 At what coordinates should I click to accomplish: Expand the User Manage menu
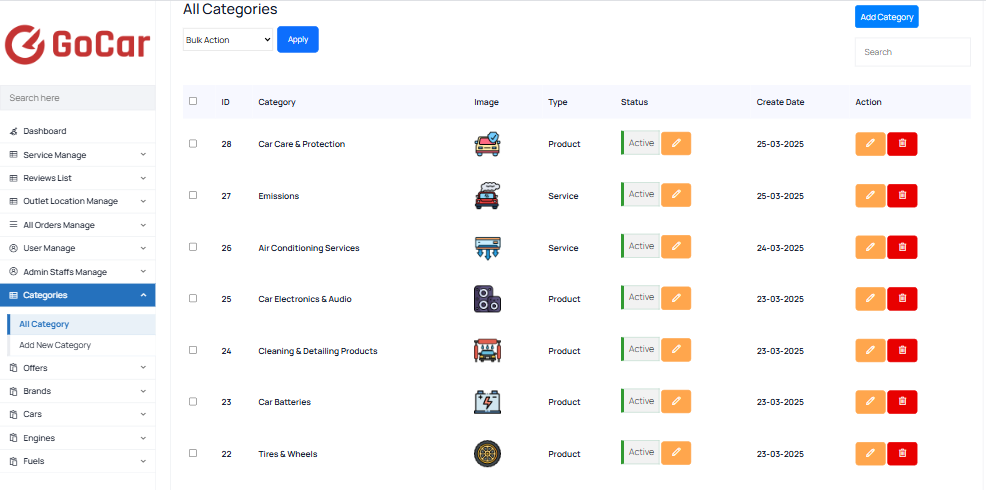(x=77, y=248)
